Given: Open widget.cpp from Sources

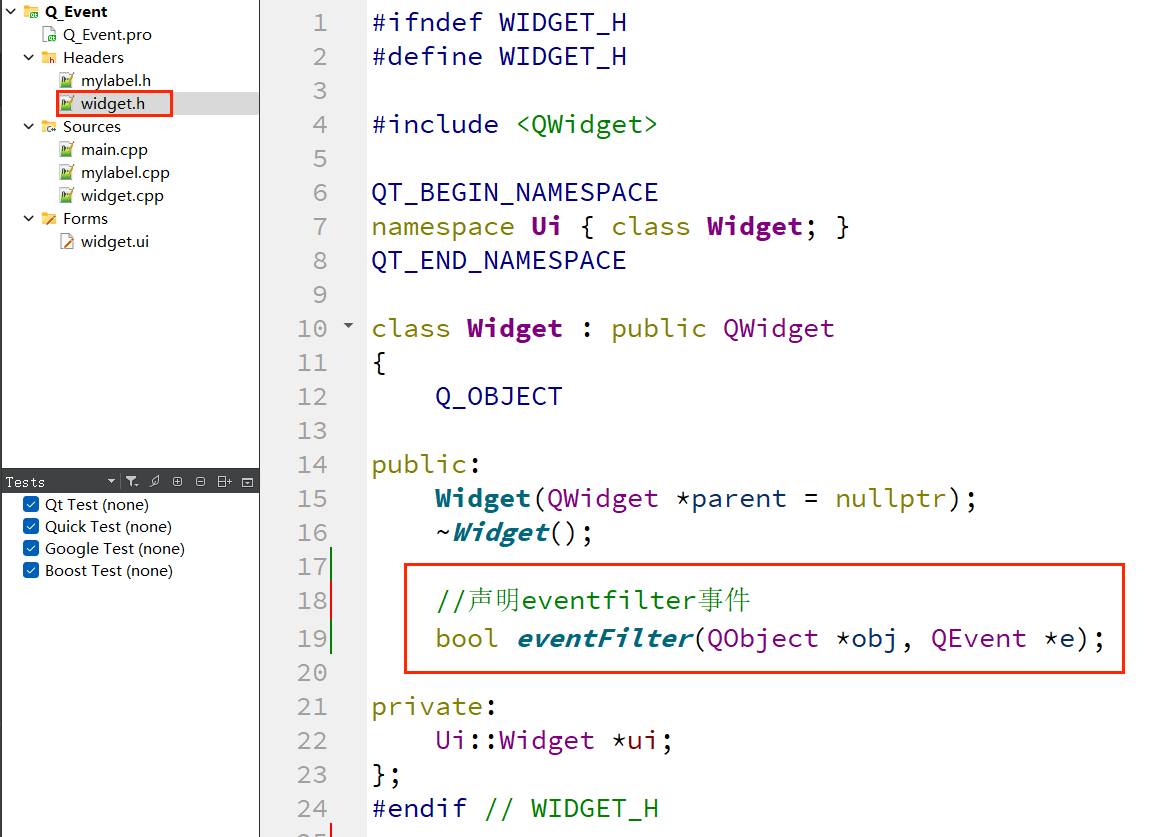Looking at the screenshot, I should [x=122, y=196].
